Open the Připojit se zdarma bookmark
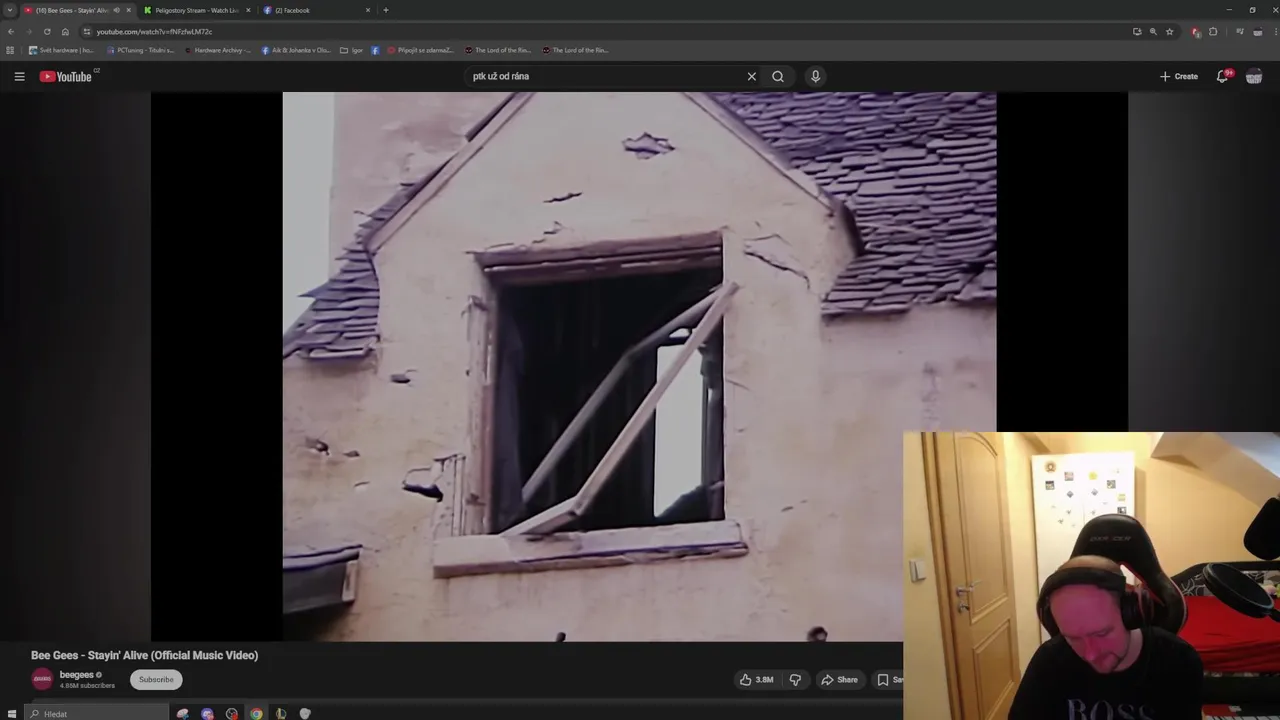The height and width of the screenshot is (720, 1280). point(420,50)
